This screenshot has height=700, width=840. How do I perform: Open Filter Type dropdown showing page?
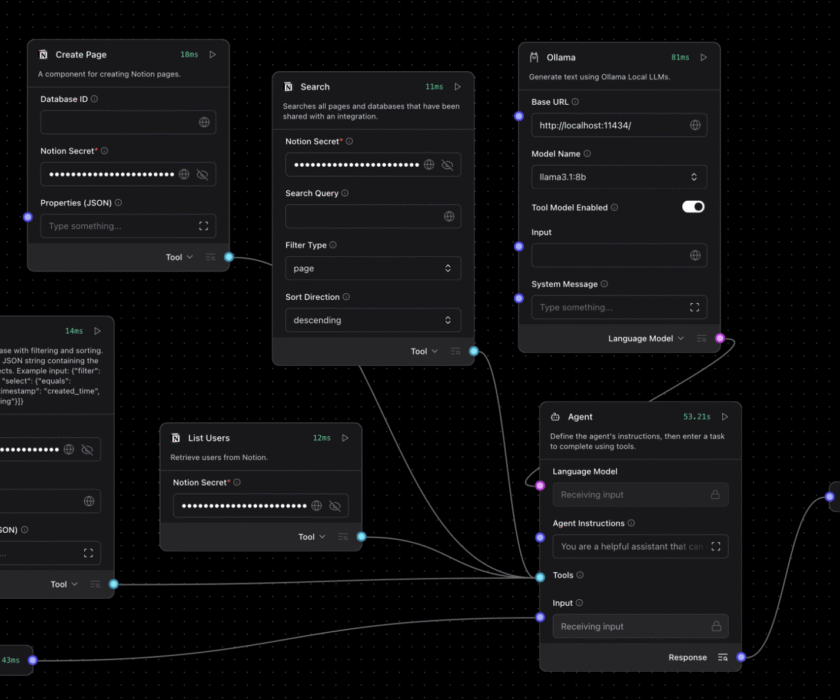coord(373,268)
